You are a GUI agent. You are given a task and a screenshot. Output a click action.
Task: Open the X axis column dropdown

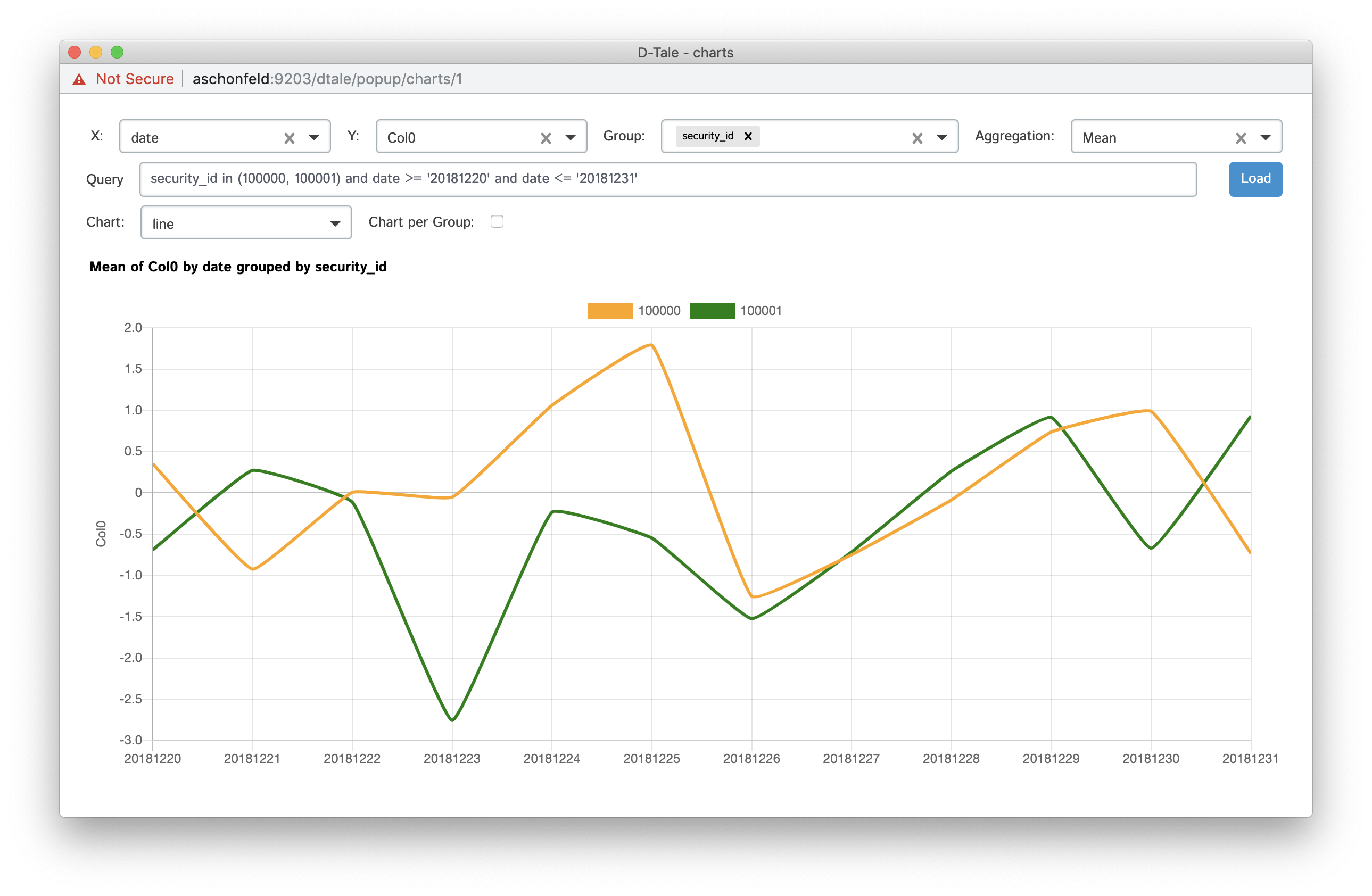point(314,138)
